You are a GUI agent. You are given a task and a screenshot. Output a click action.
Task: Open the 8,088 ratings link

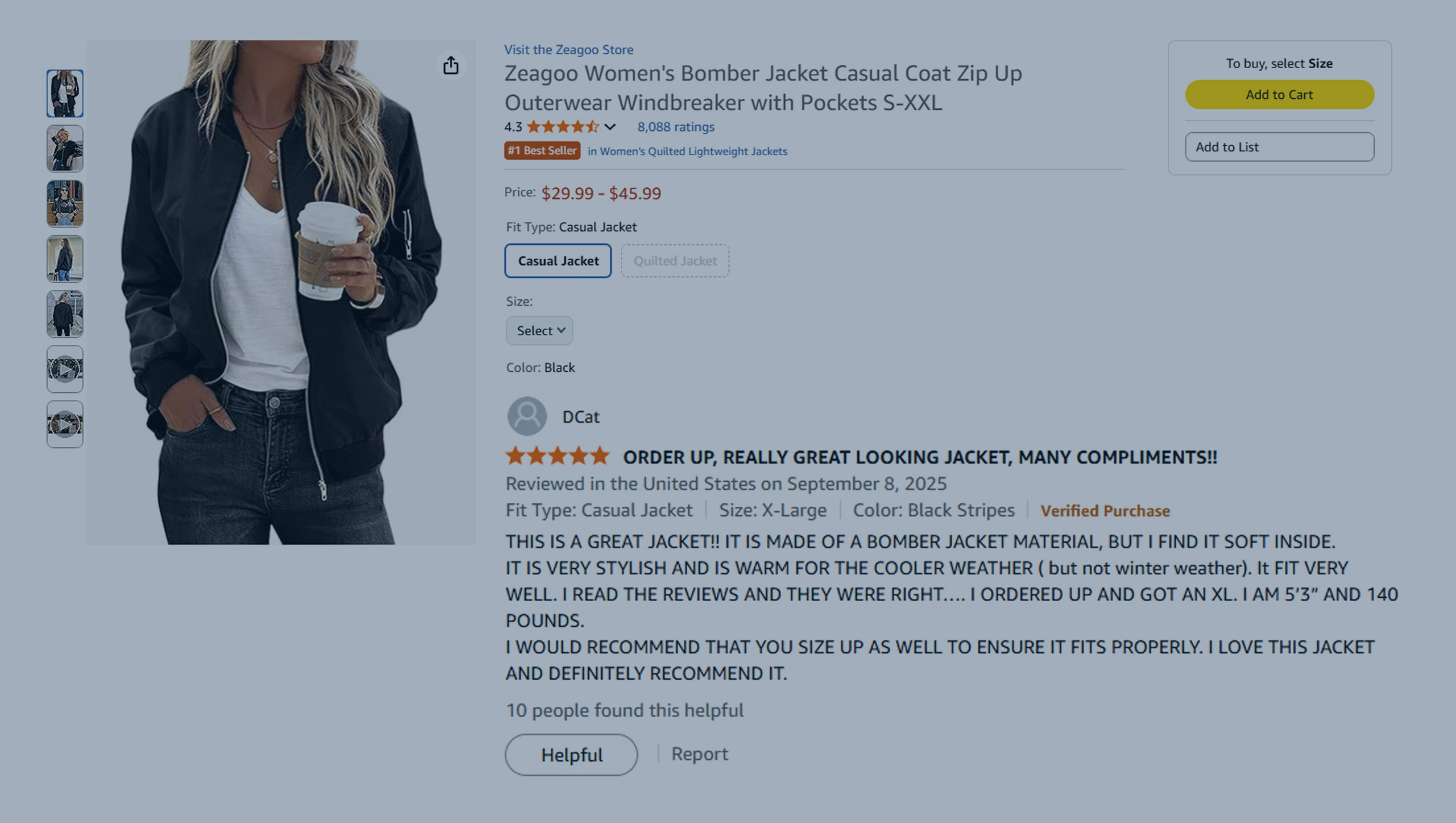[x=675, y=127]
